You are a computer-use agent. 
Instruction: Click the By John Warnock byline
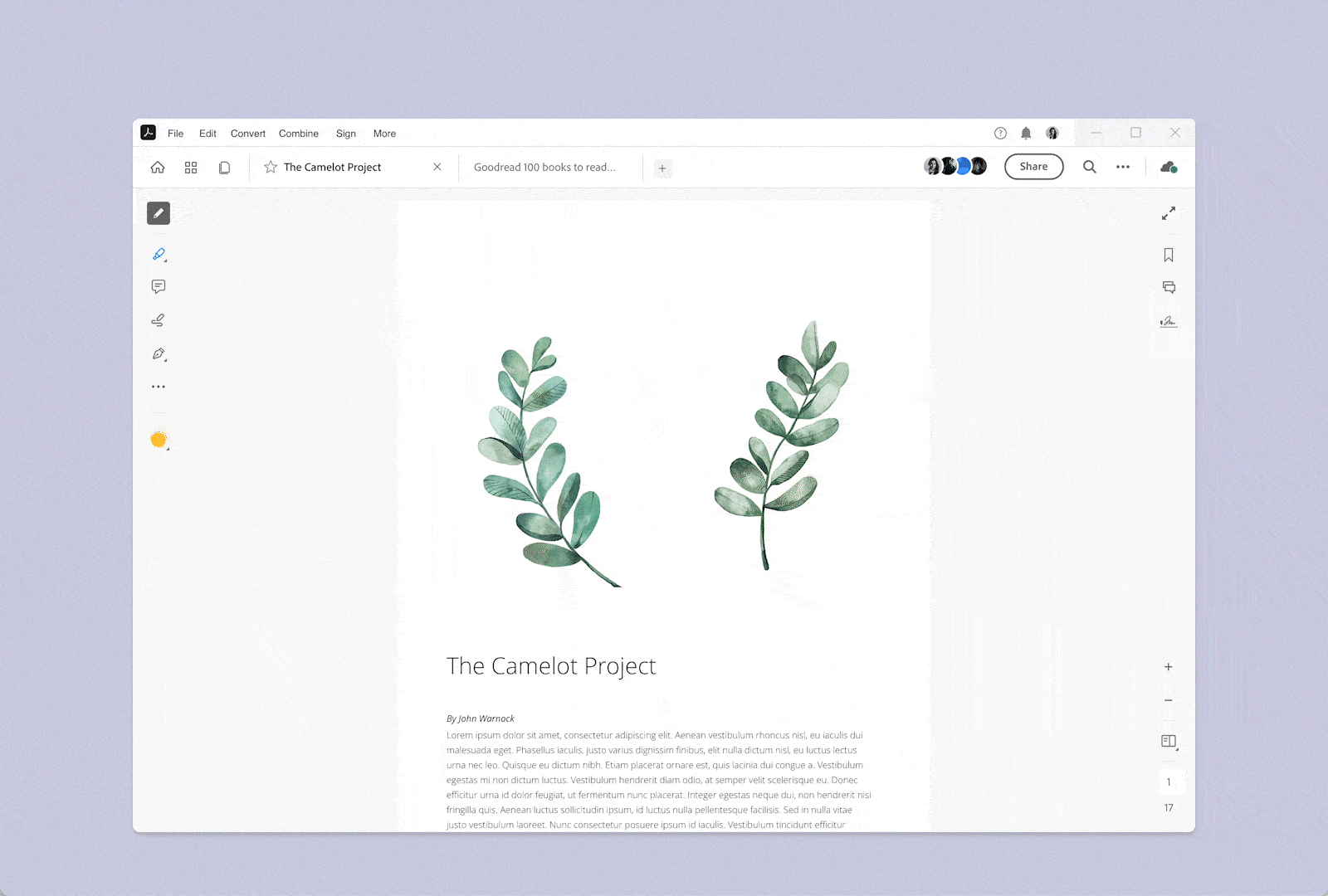point(481,718)
